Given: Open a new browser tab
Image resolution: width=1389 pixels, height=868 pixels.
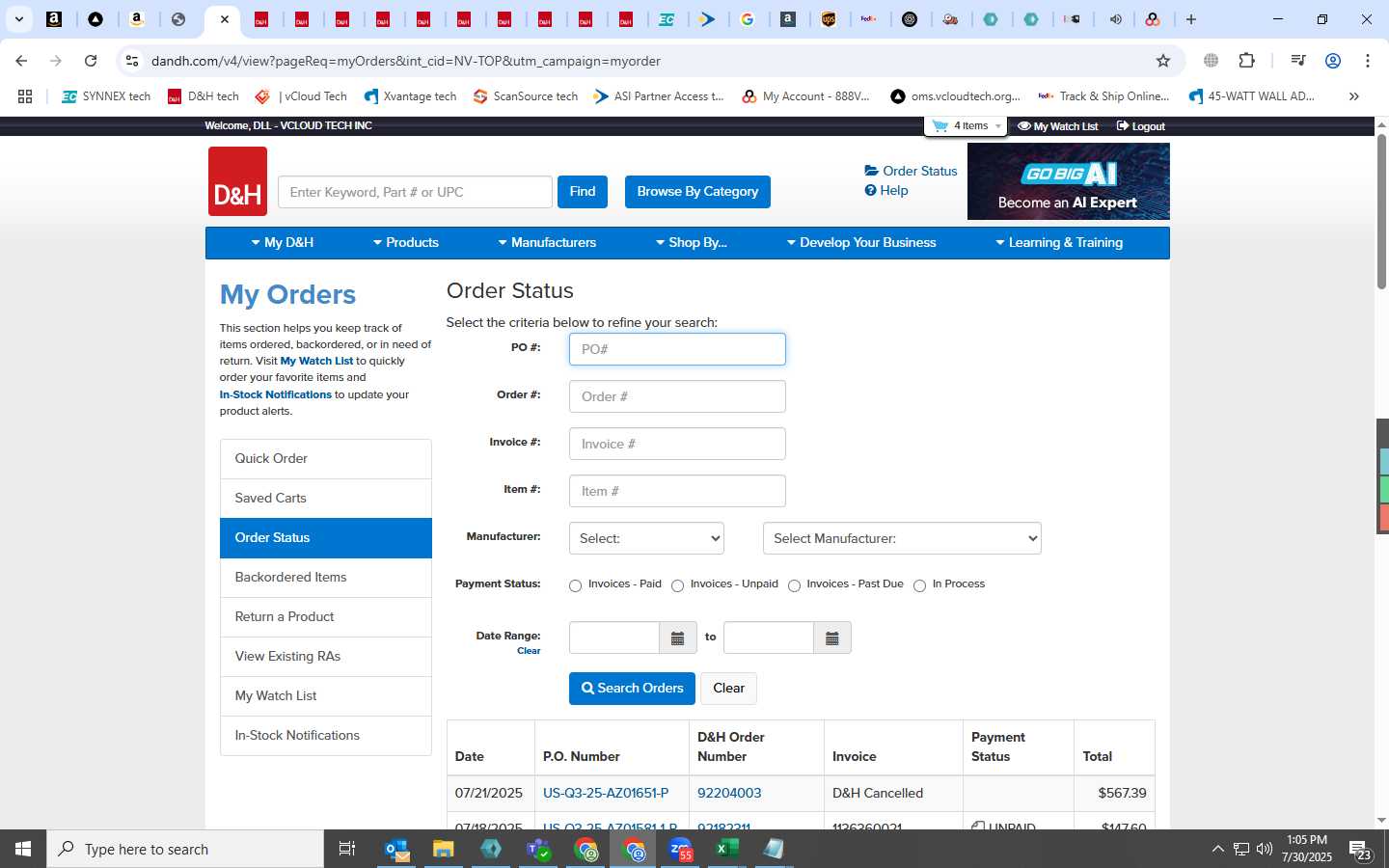Looking at the screenshot, I should tap(1191, 19).
